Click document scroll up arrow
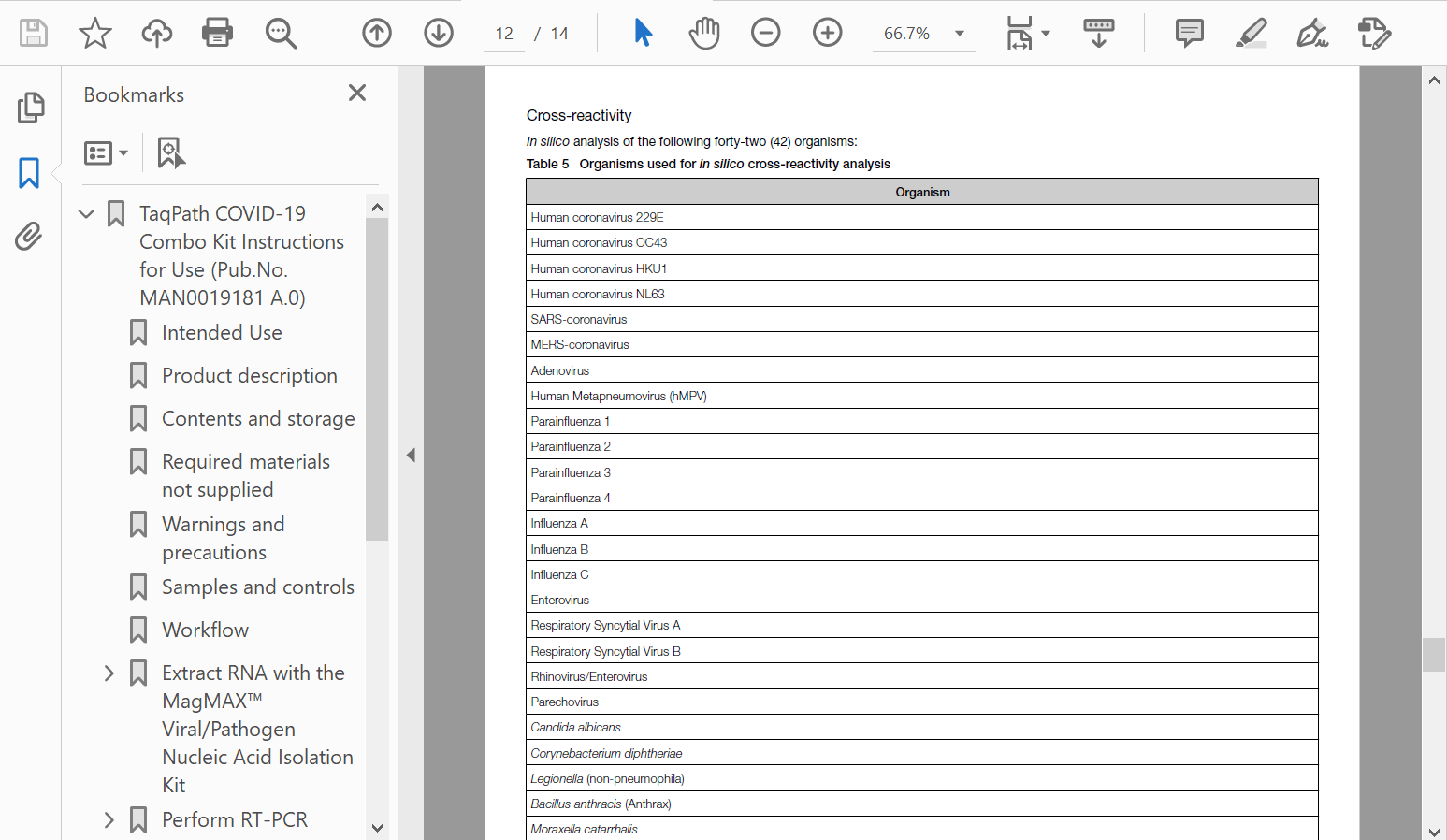1447x840 pixels. (1434, 80)
